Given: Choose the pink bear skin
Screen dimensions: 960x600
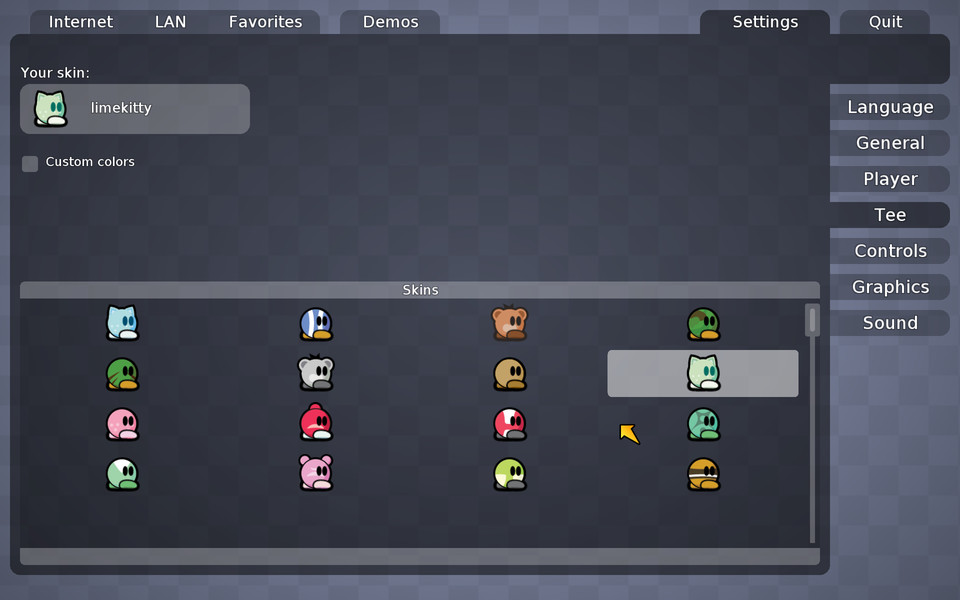Looking at the screenshot, I should (x=316, y=473).
